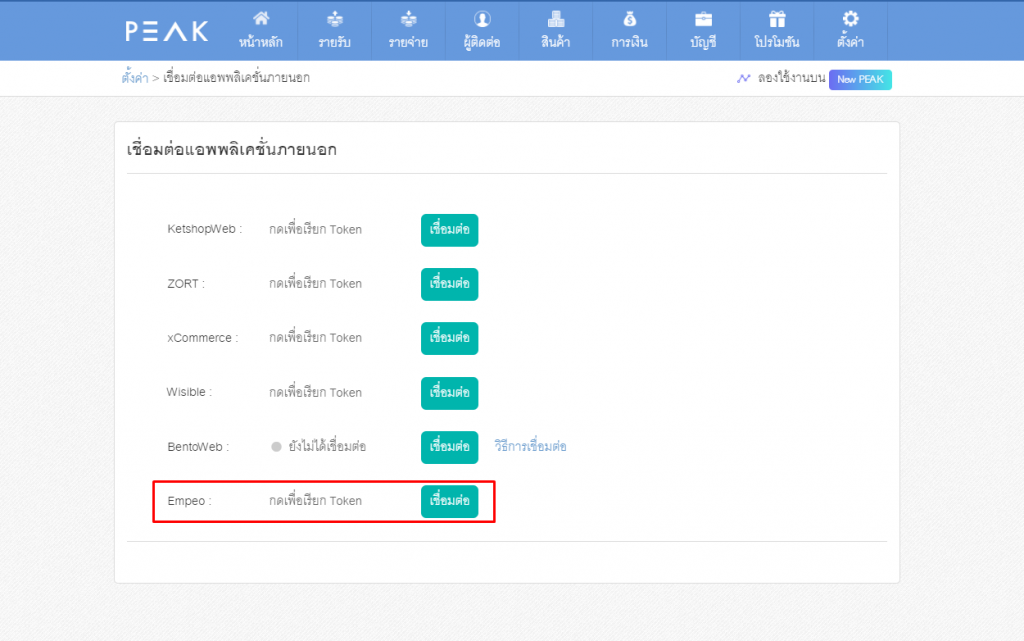Connect xCommerce with the เชื่อมต่อ button
Screen dimensions: 1024x641
pos(449,338)
